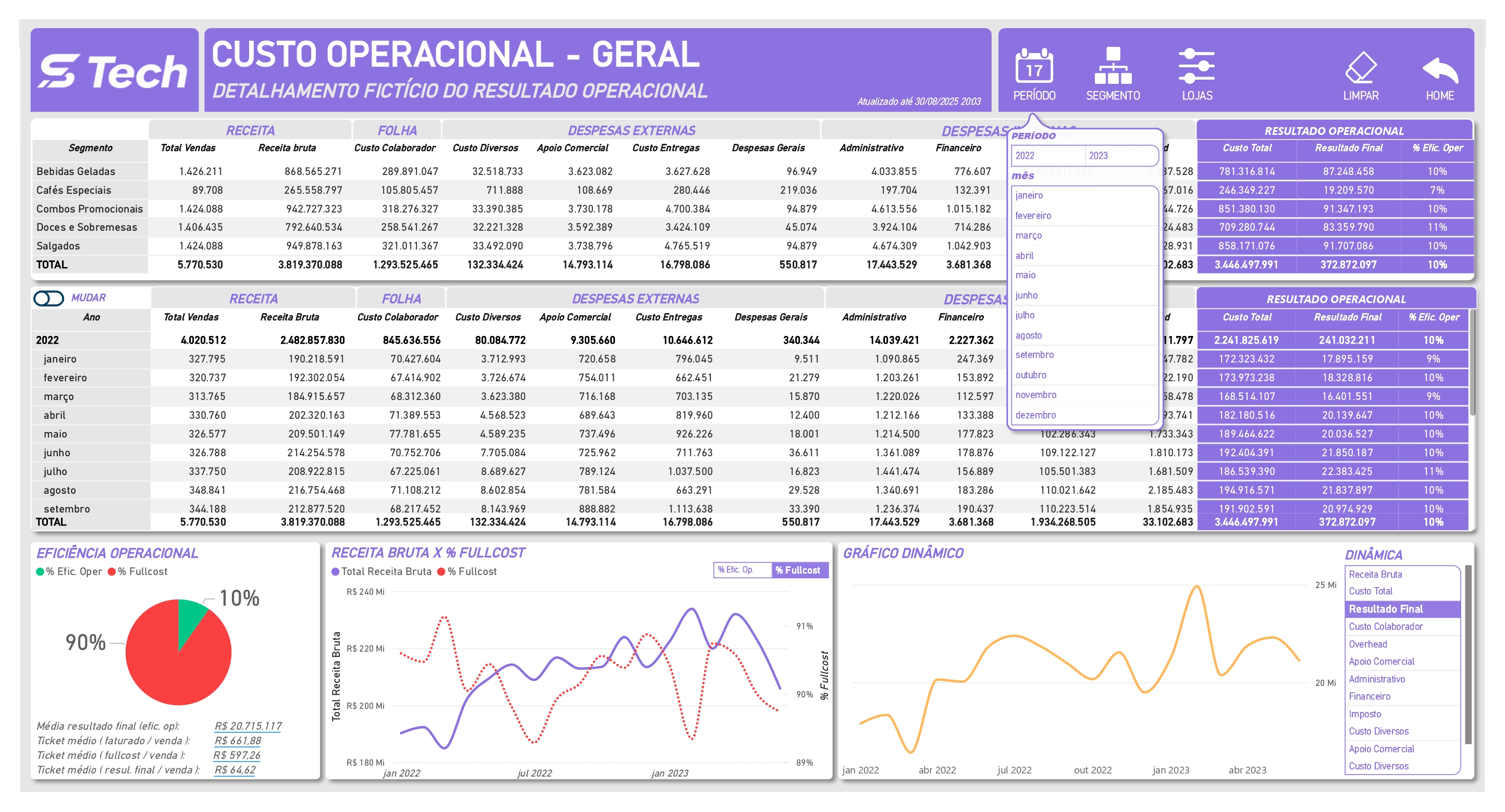This screenshot has width=1505, height=812.
Task: Click the R$ 20.715.117 média value link
Action: pyautogui.click(x=248, y=726)
